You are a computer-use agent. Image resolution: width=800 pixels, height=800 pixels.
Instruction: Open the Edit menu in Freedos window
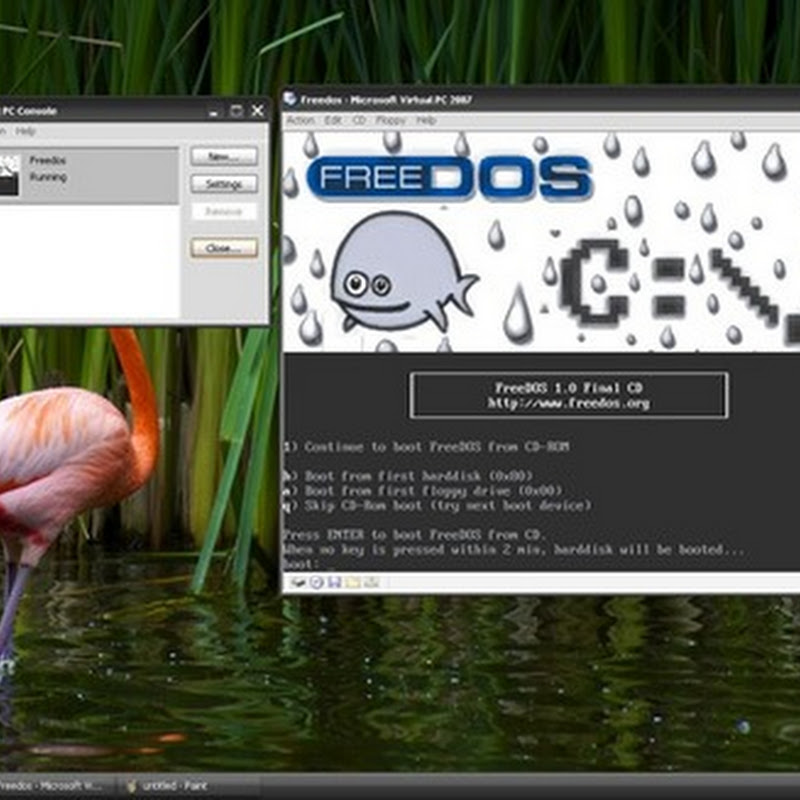click(333, 120)
